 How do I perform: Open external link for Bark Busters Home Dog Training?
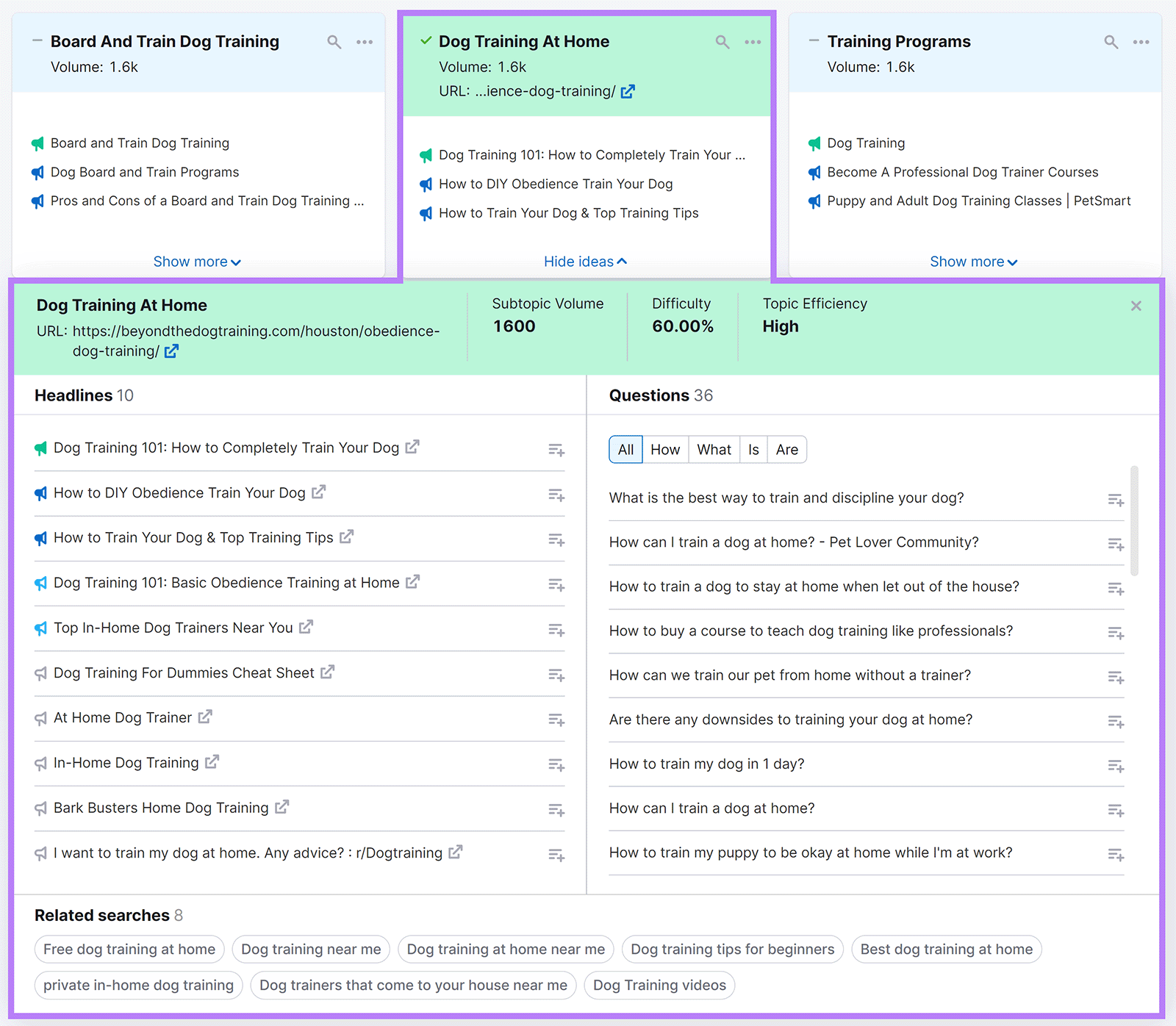(282, 807)
